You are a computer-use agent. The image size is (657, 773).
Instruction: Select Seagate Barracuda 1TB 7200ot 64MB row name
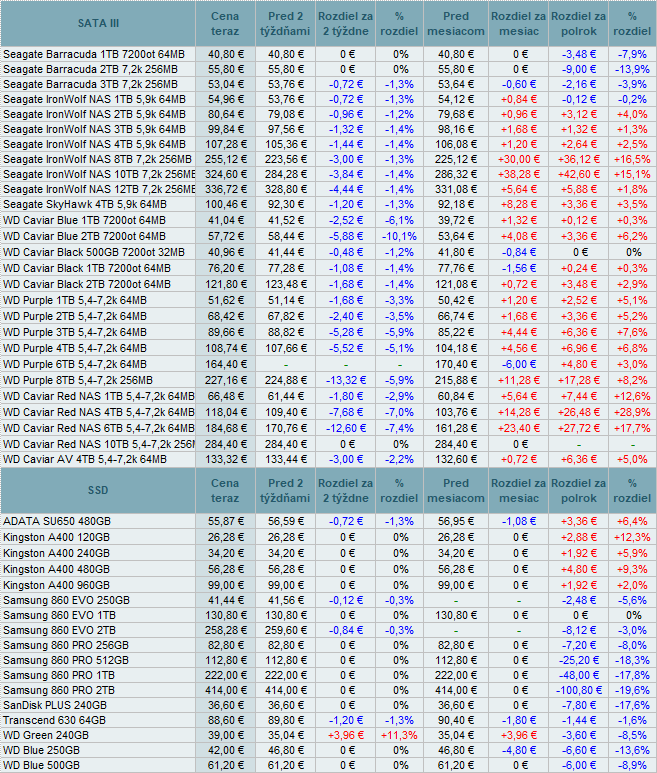pos(94,54)
